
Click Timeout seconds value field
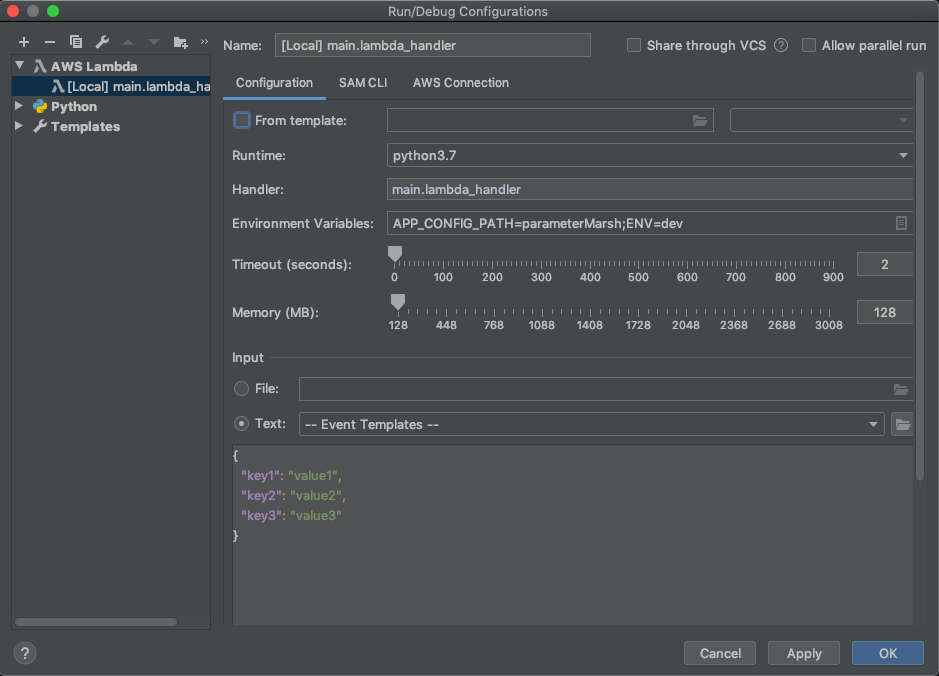coord(885,265)
